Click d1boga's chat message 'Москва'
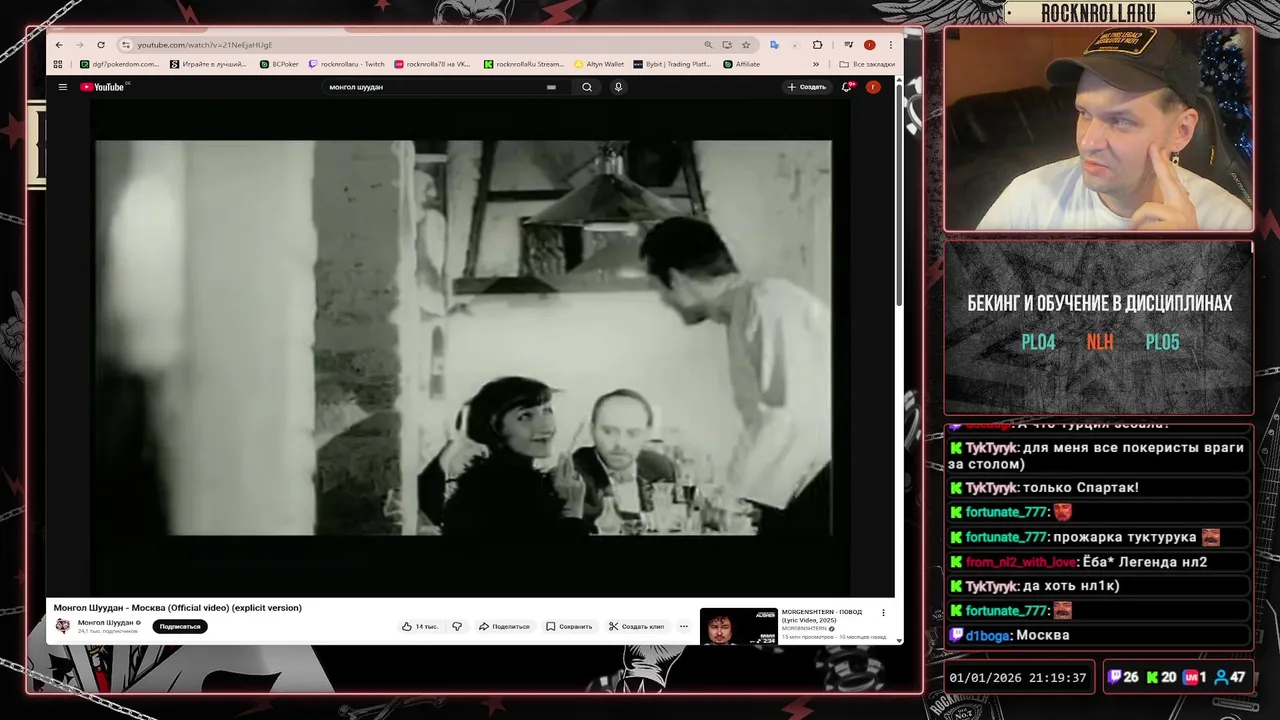Viewport: 1280px width, 720px height. (1043, 635)
